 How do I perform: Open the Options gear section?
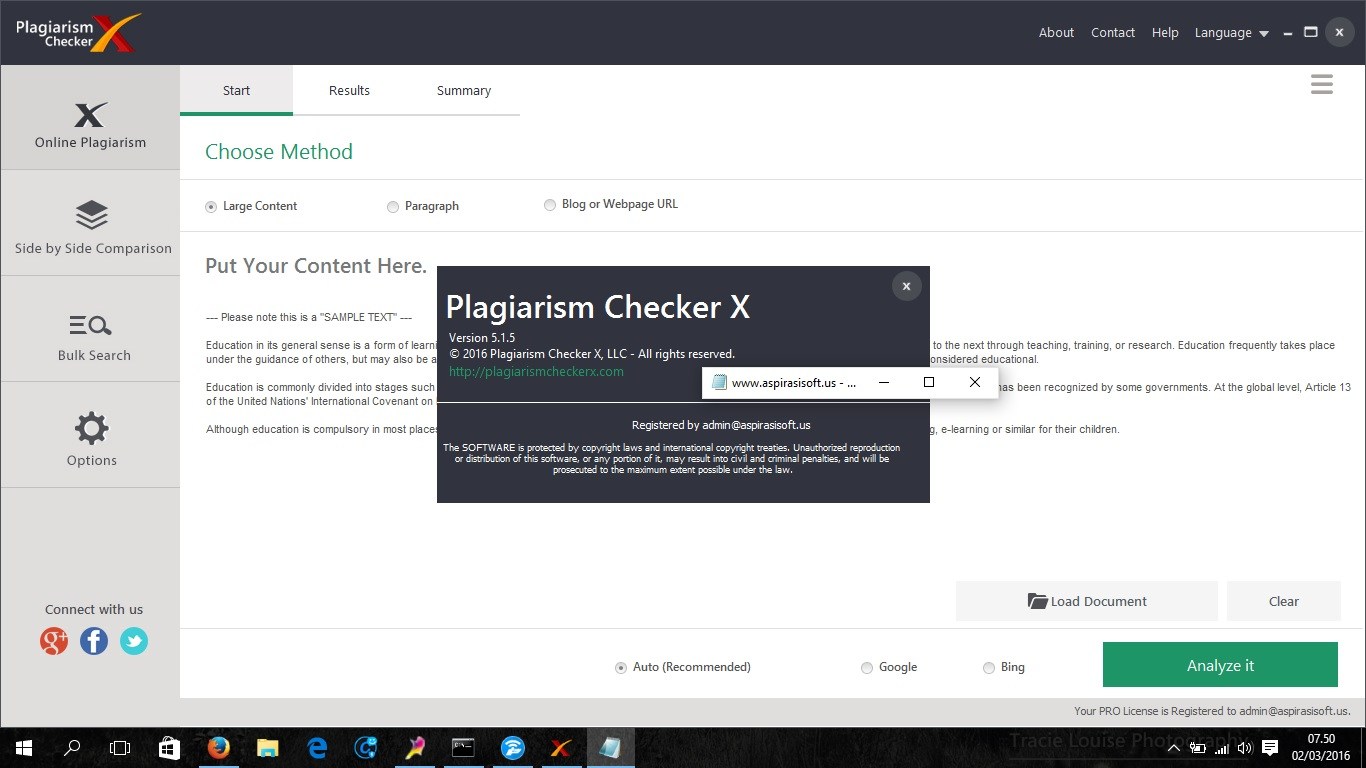pyautogui.click(x=90, y=436)
